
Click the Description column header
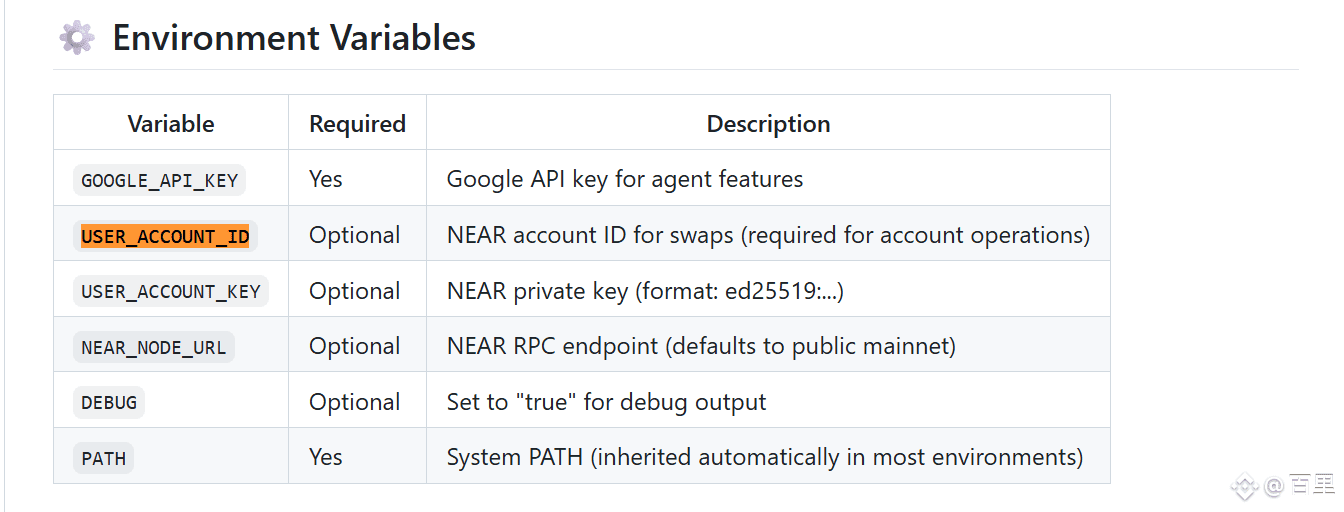[x=768, y=124]
